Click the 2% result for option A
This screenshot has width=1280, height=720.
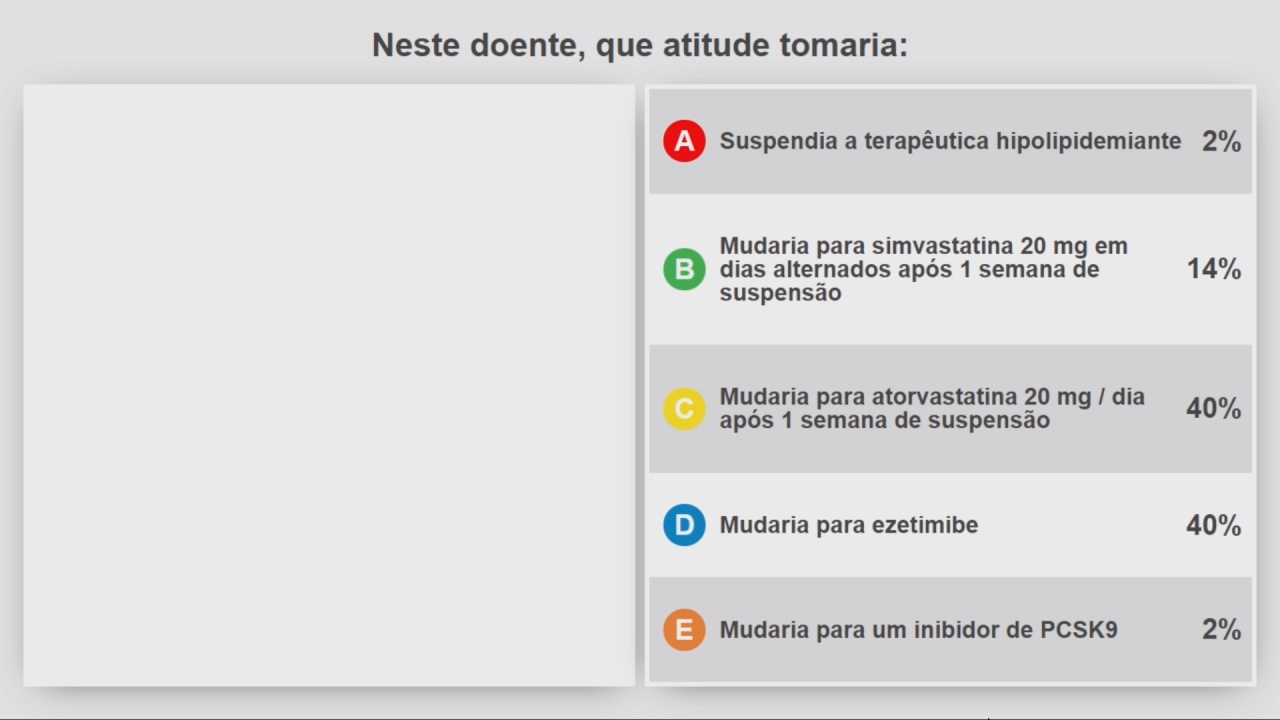coord(1221,141)
